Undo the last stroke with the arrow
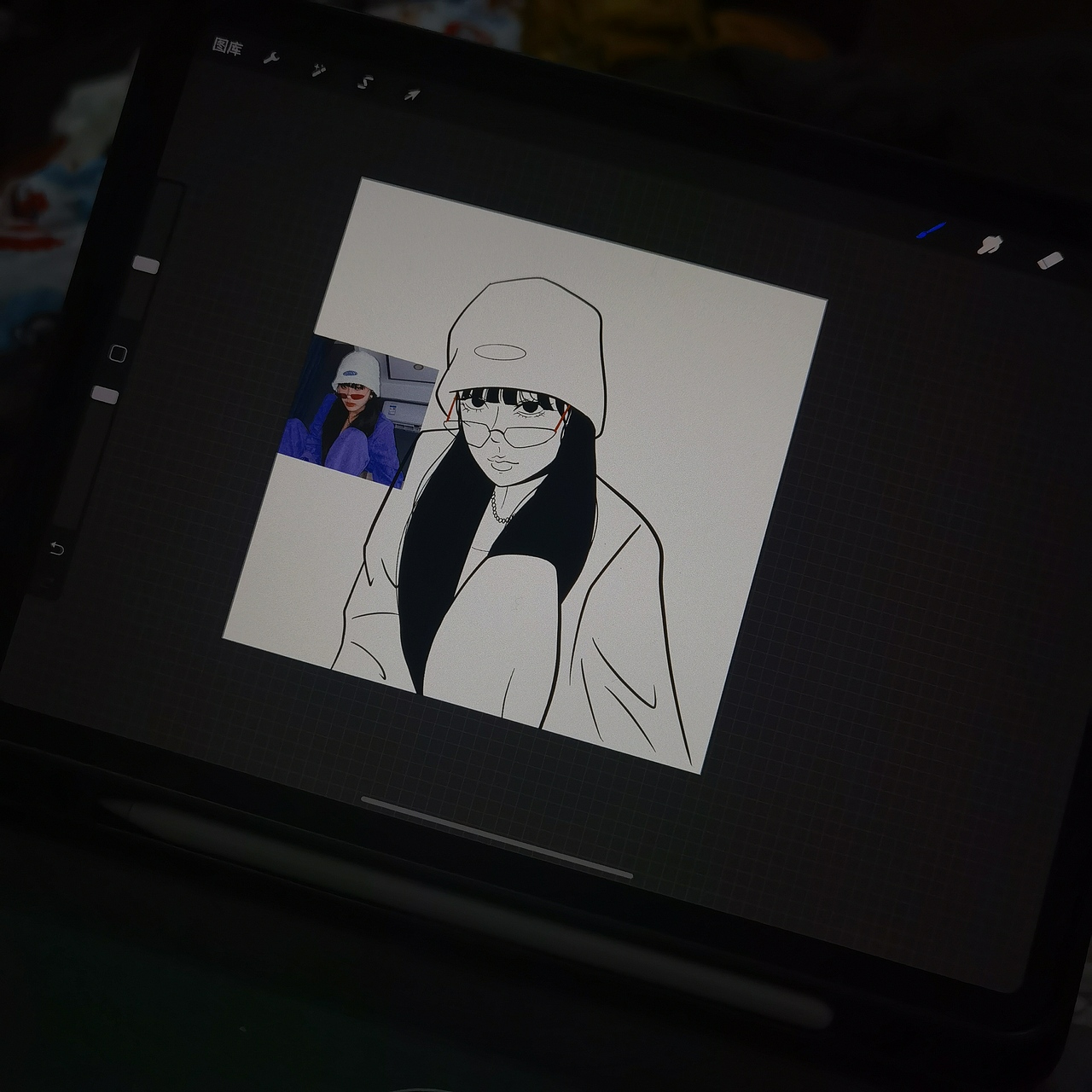This screenshot has width=1092, height=1092. (x=57, y=549)
